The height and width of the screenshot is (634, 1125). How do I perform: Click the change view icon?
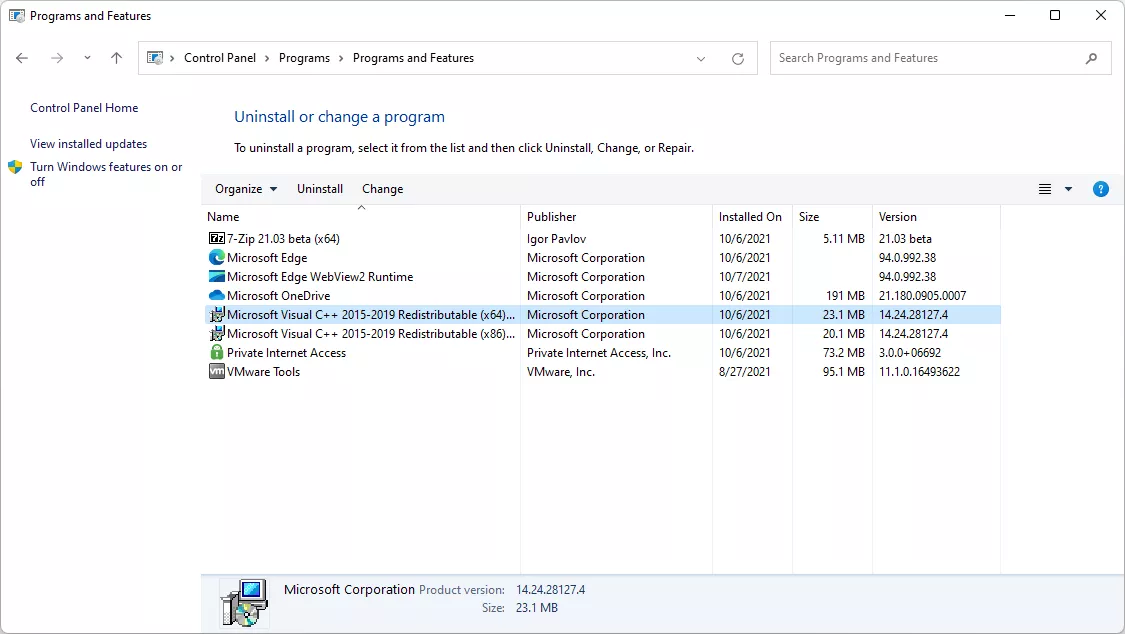tap(1045, 189)
